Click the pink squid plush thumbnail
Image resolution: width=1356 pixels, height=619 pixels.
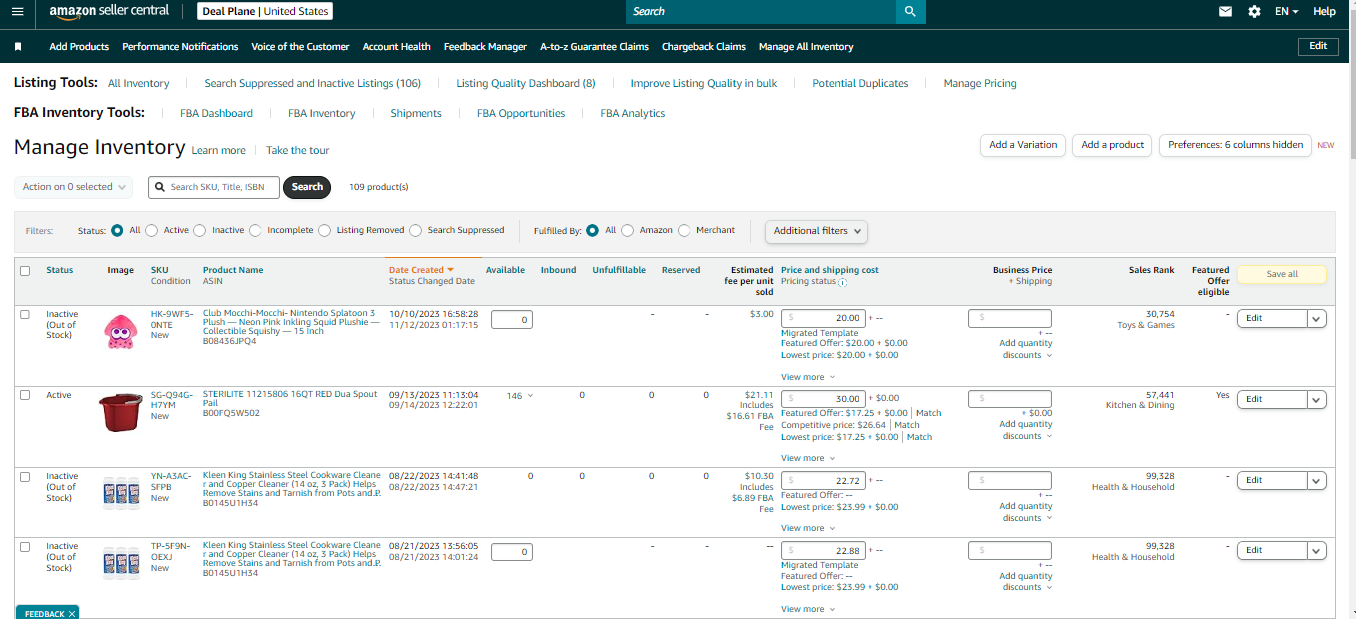(x=121, y=331)
